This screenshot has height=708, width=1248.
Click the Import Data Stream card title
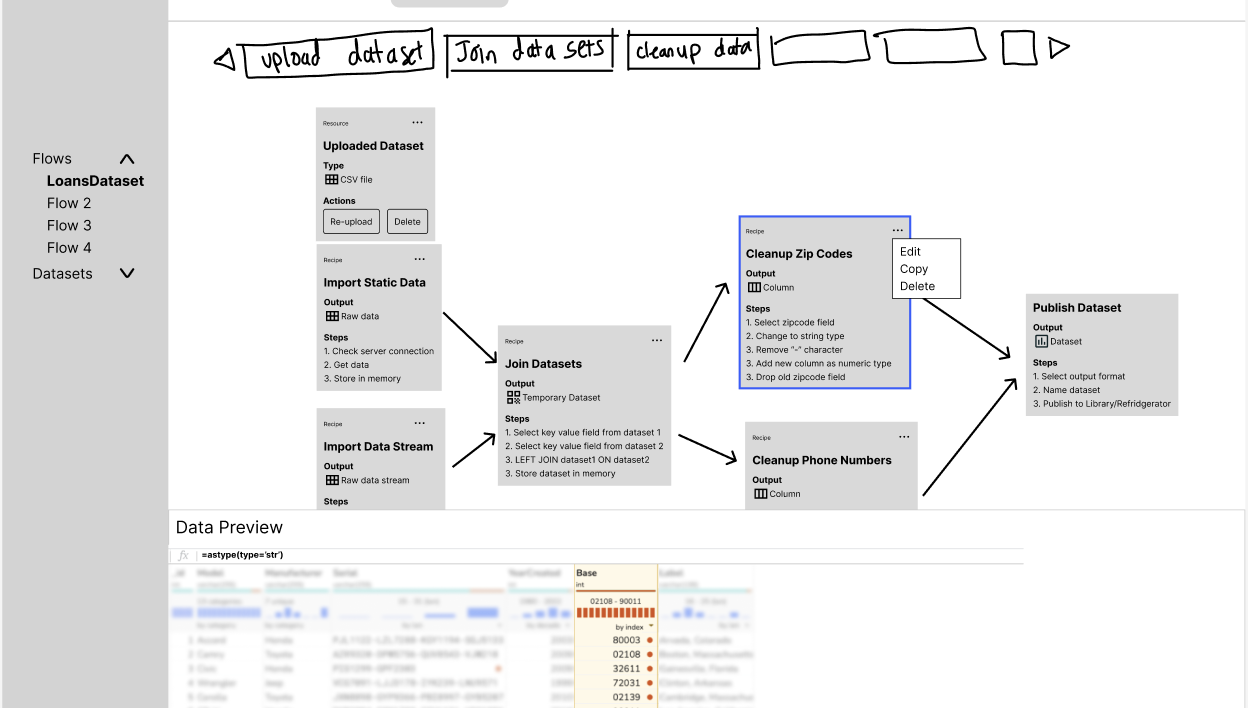379,447
